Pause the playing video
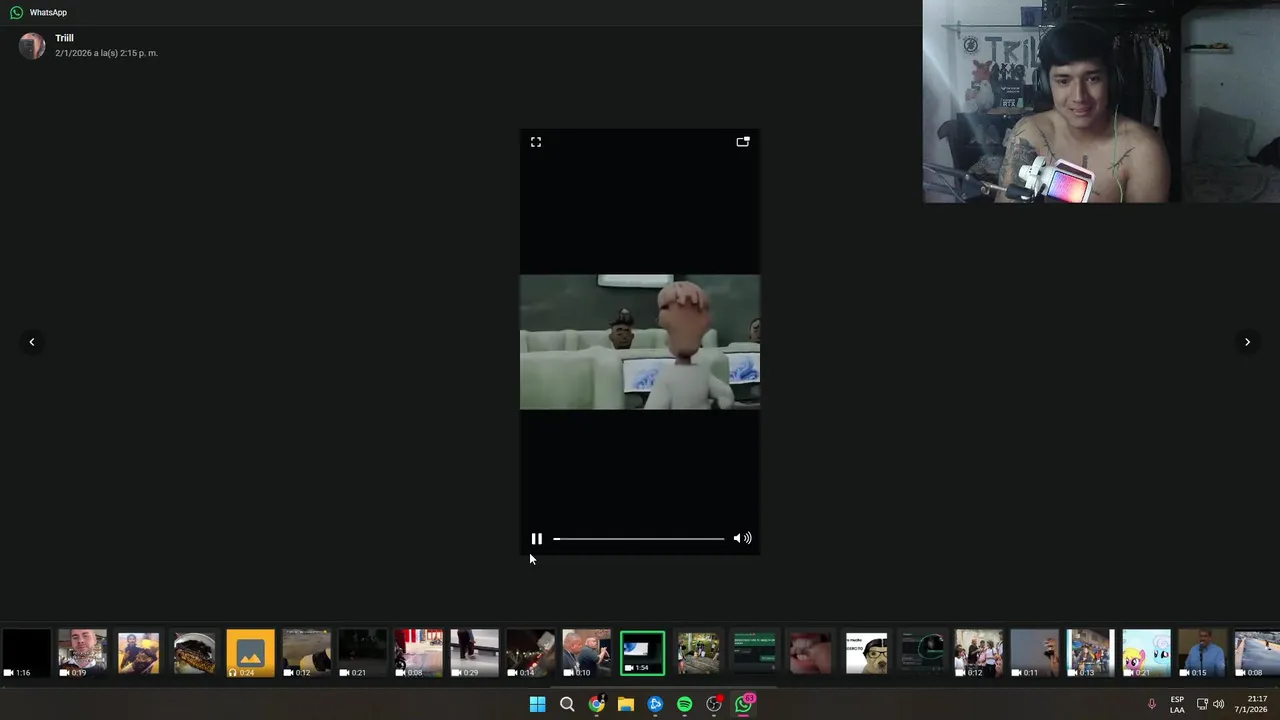 536,539
